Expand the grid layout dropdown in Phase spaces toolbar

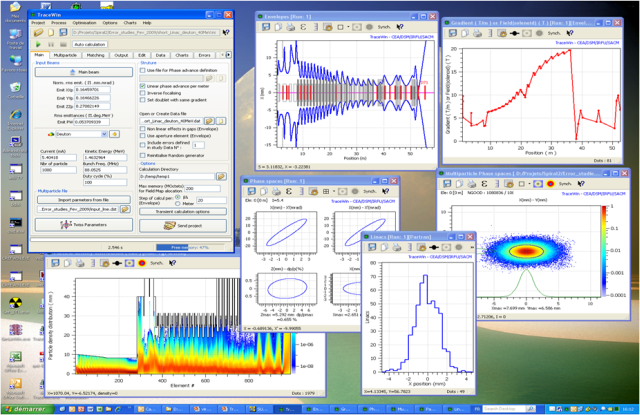click(x=334, y=191)
